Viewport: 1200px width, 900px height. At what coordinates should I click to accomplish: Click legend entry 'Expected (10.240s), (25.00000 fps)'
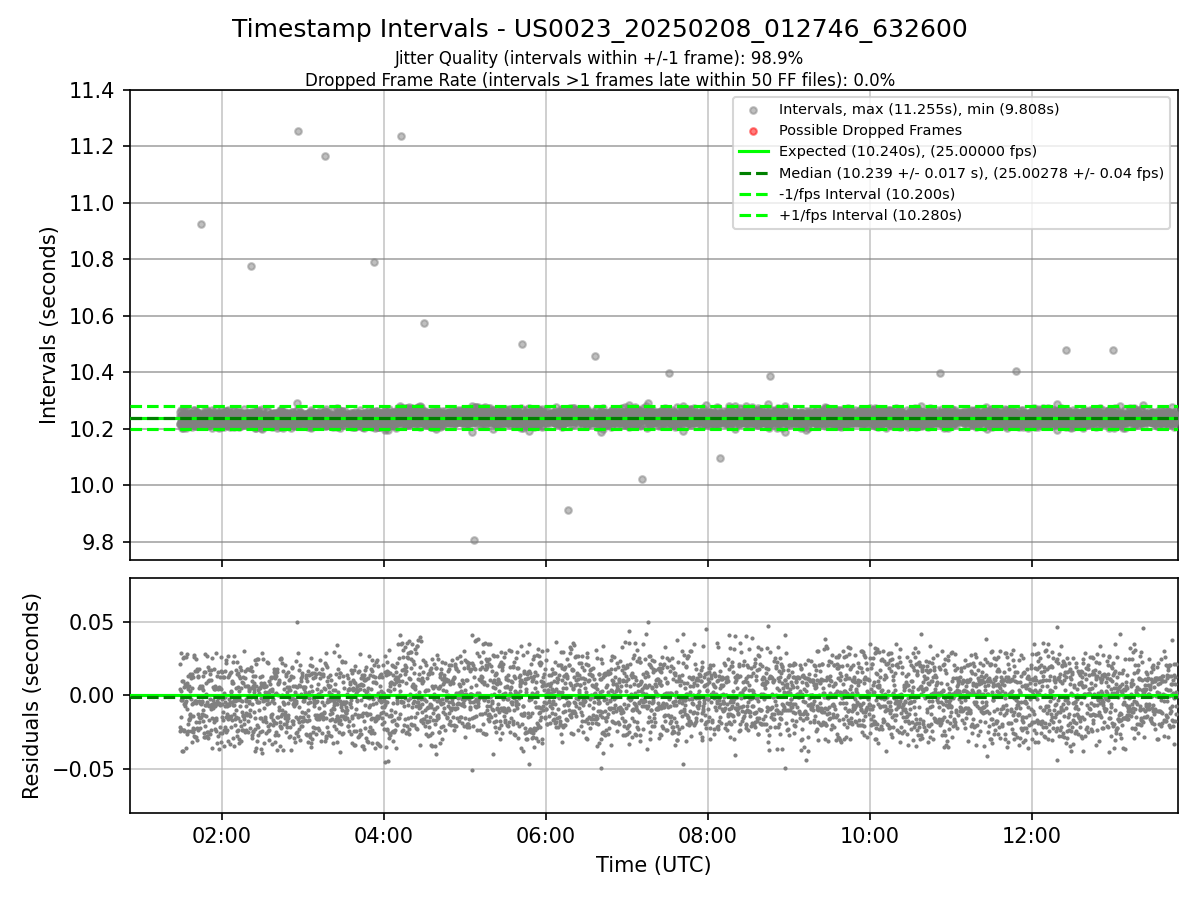point(908,152)
